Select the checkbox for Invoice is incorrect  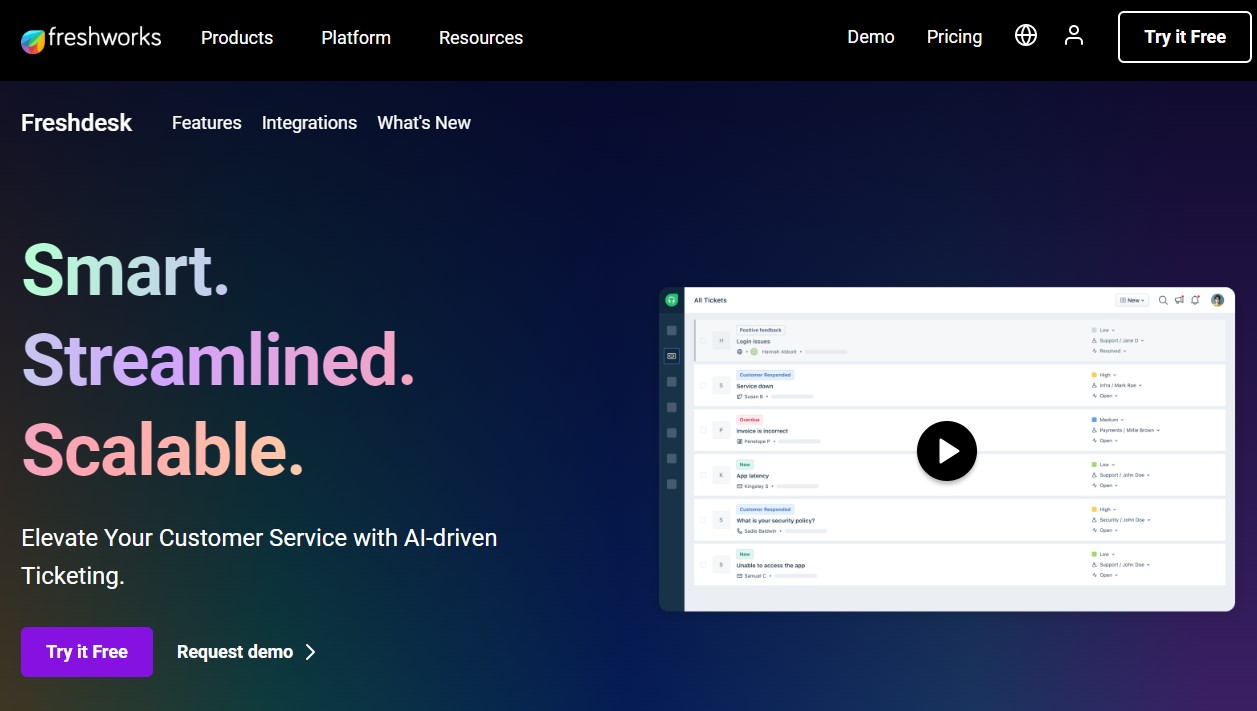[x=702, y=430]
